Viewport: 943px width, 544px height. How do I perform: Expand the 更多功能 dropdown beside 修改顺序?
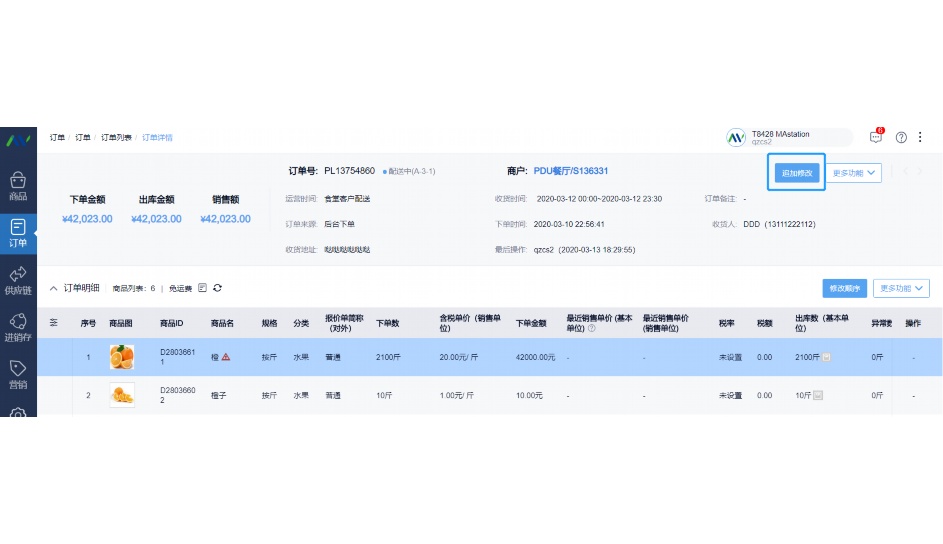901,288
